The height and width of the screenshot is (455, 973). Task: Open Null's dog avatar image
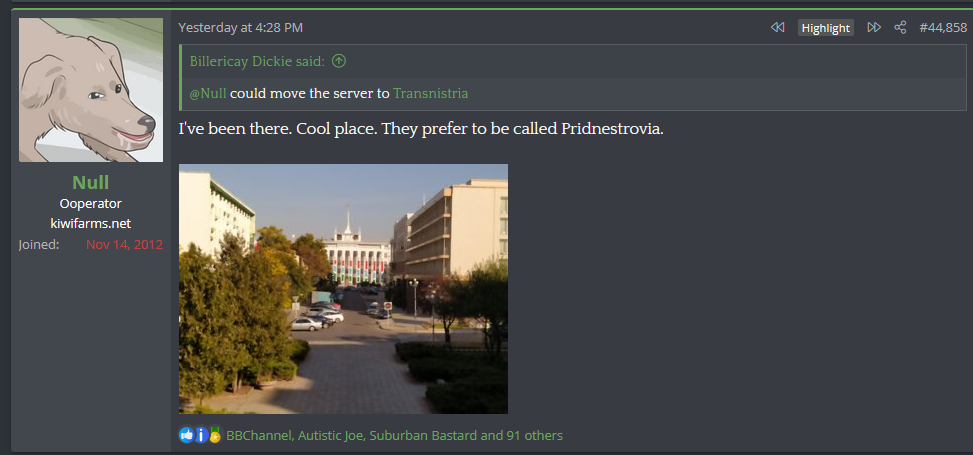point(91,90)
